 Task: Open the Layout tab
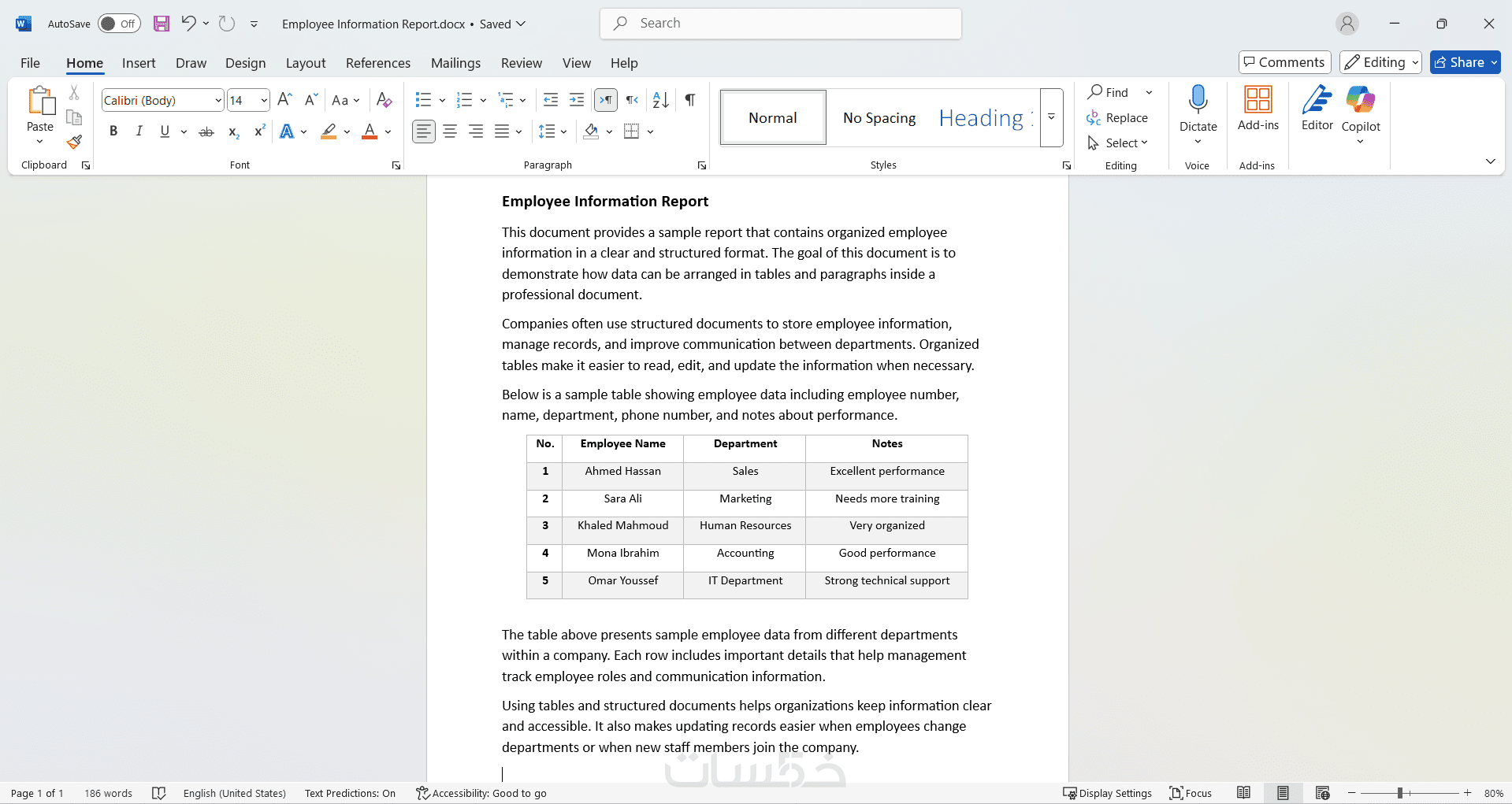pyautogui.click(x=306, y=63)
